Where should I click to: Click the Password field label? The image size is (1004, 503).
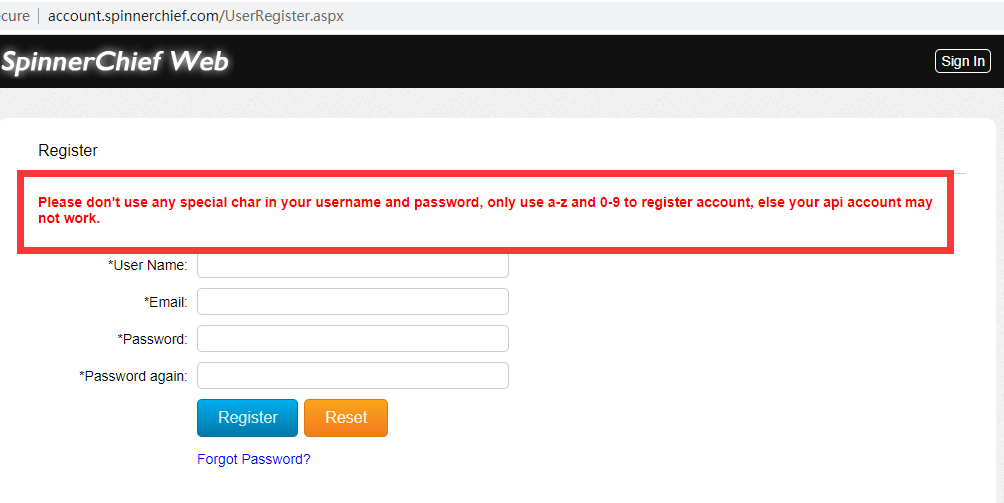152,339
